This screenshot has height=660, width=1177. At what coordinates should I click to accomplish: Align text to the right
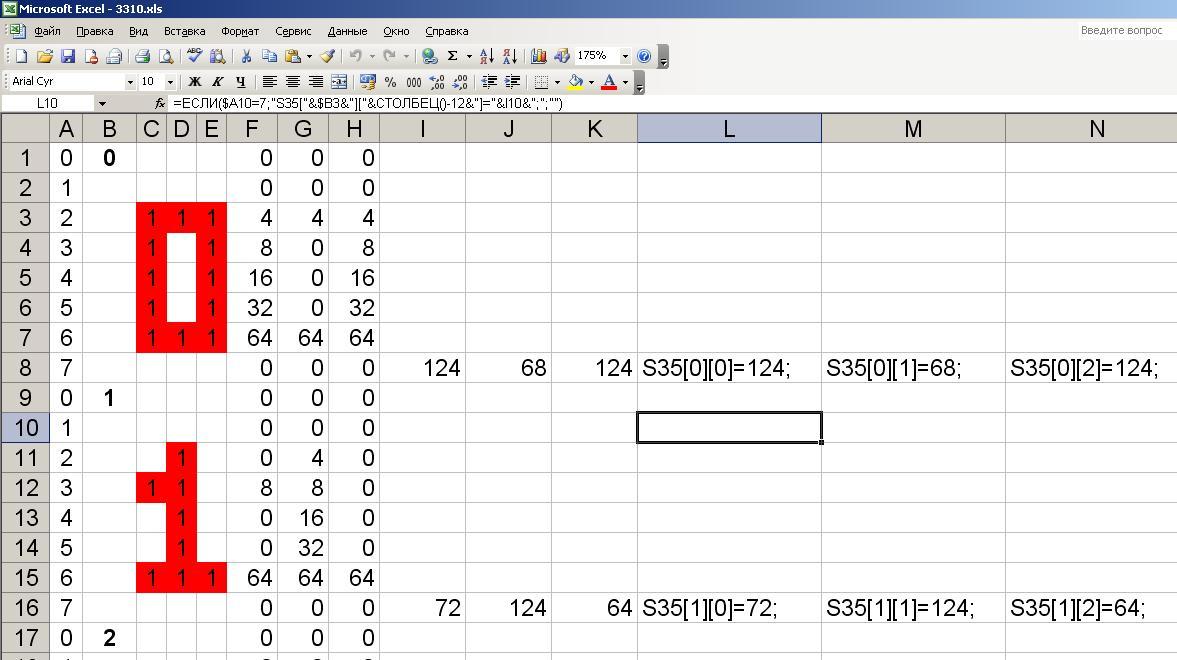(x=316, y=82)
